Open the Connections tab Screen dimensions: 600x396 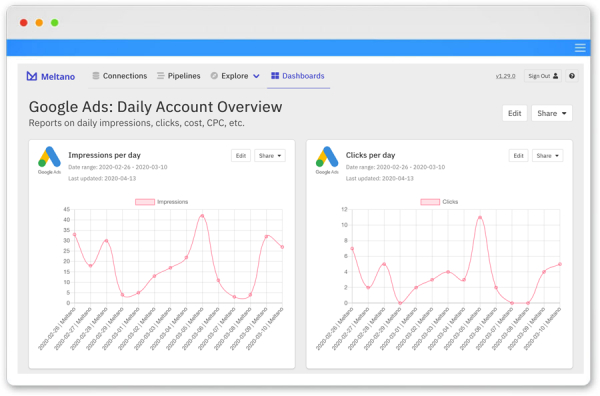point(120,76)
